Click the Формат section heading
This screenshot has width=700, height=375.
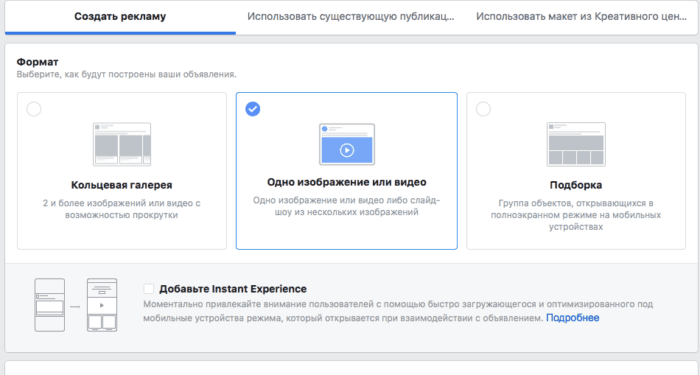click(38, 62)
